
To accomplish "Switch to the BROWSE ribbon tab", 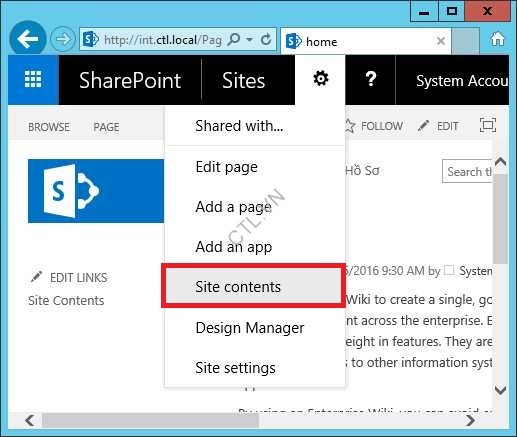I will [x=49, y=127].
